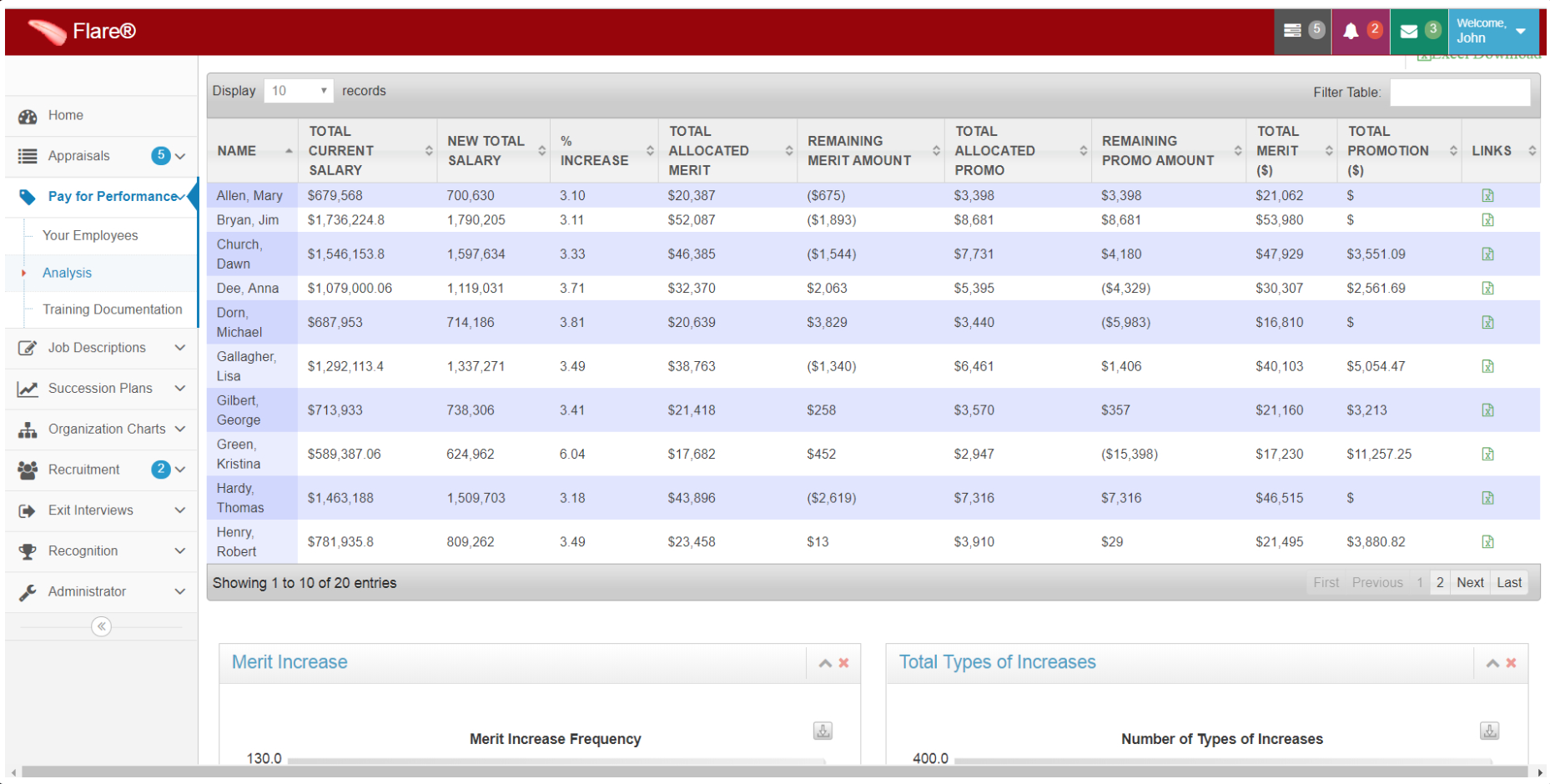Go to Next page of table entries
This screenshot has height=784, width=1550.
[x=1470, y=582]
